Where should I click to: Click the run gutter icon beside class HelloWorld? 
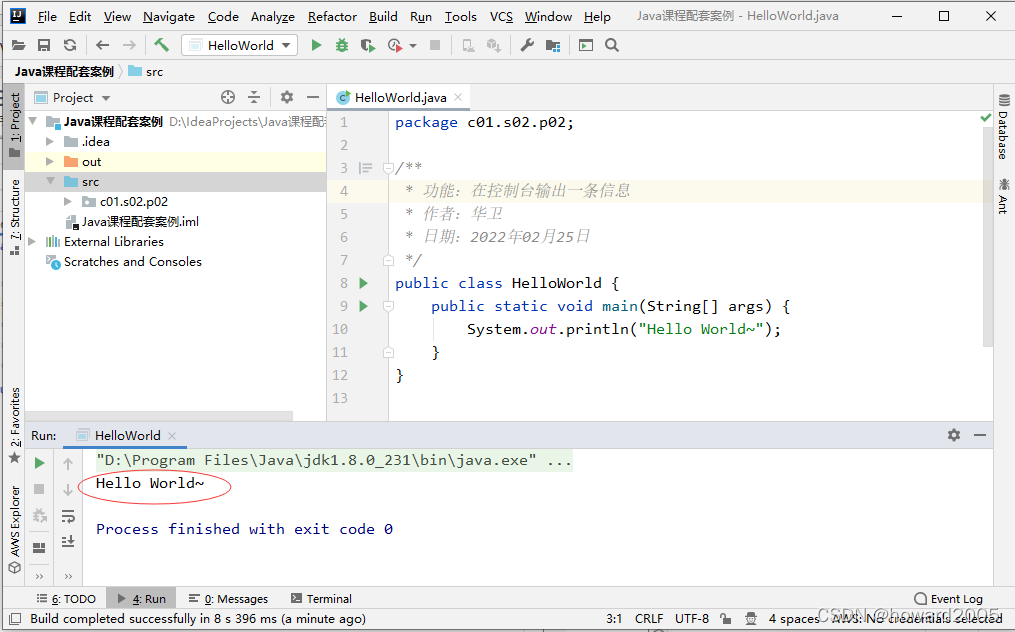click(364, 283)
